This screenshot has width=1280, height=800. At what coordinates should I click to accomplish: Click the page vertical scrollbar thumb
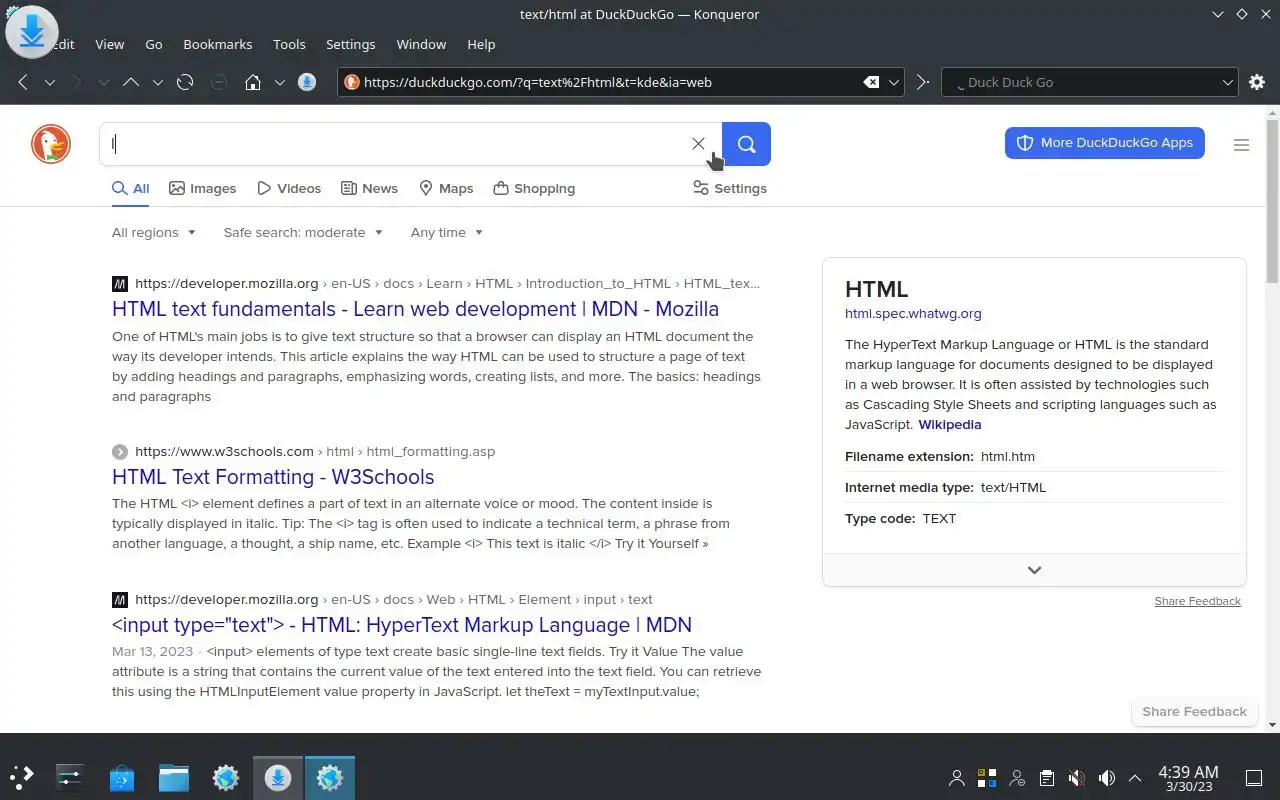pos(1272,200)
